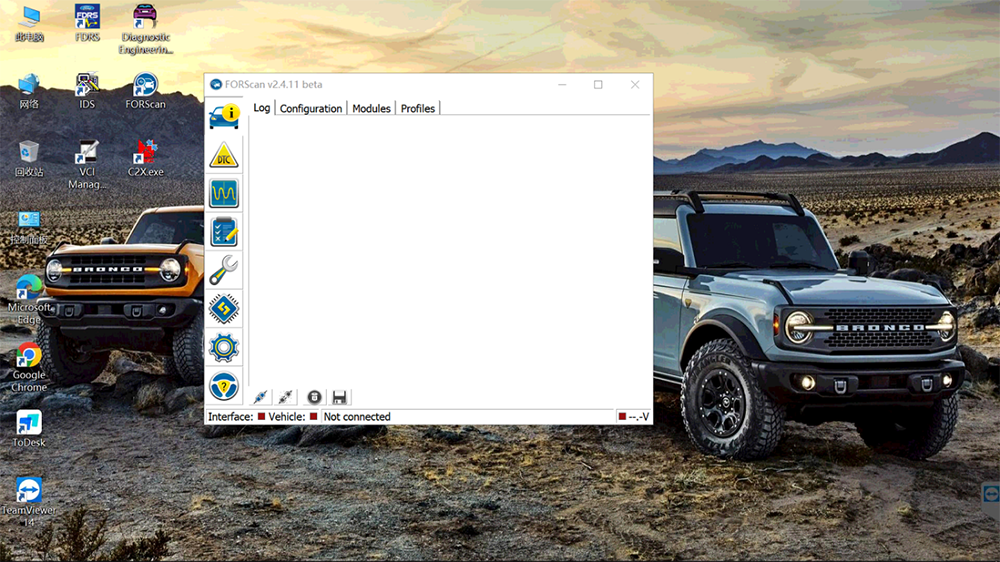Open the DTC trouble codes section

(x=224, y=155)
